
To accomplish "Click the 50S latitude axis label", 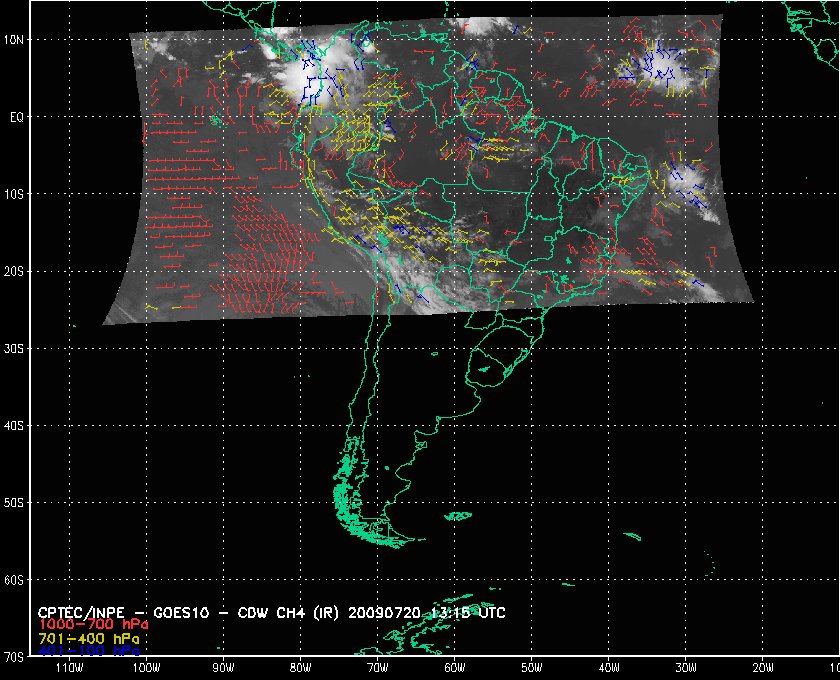I will point(16,502).
